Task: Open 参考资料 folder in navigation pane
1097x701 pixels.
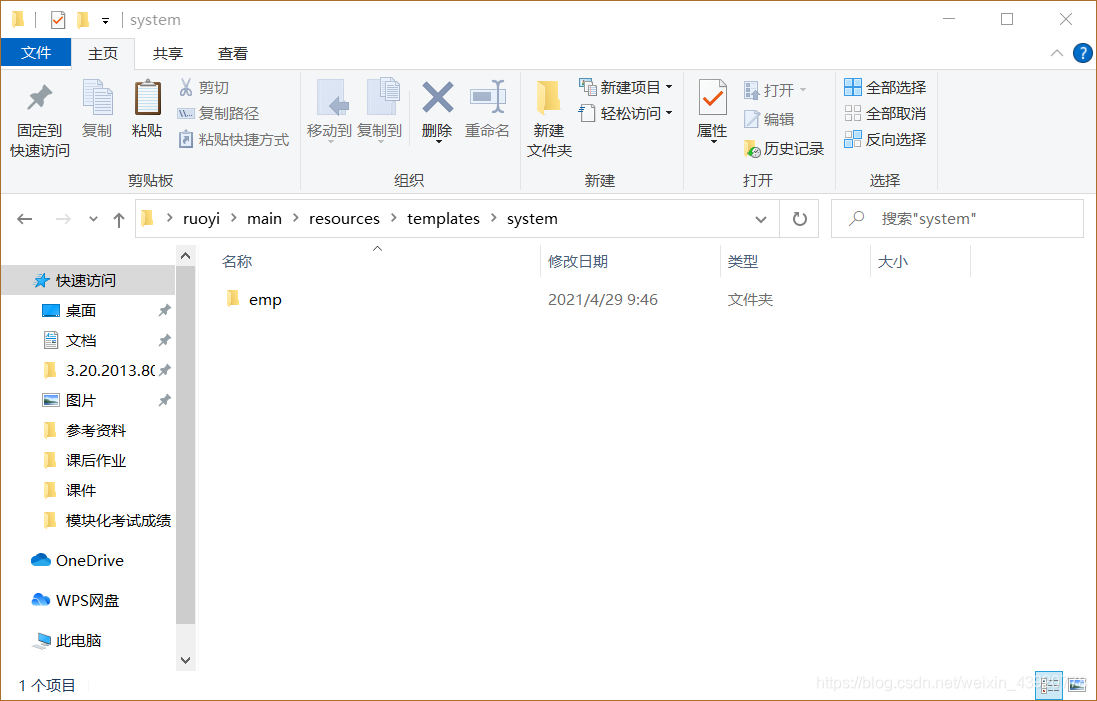Action: (x=95, y=431)
